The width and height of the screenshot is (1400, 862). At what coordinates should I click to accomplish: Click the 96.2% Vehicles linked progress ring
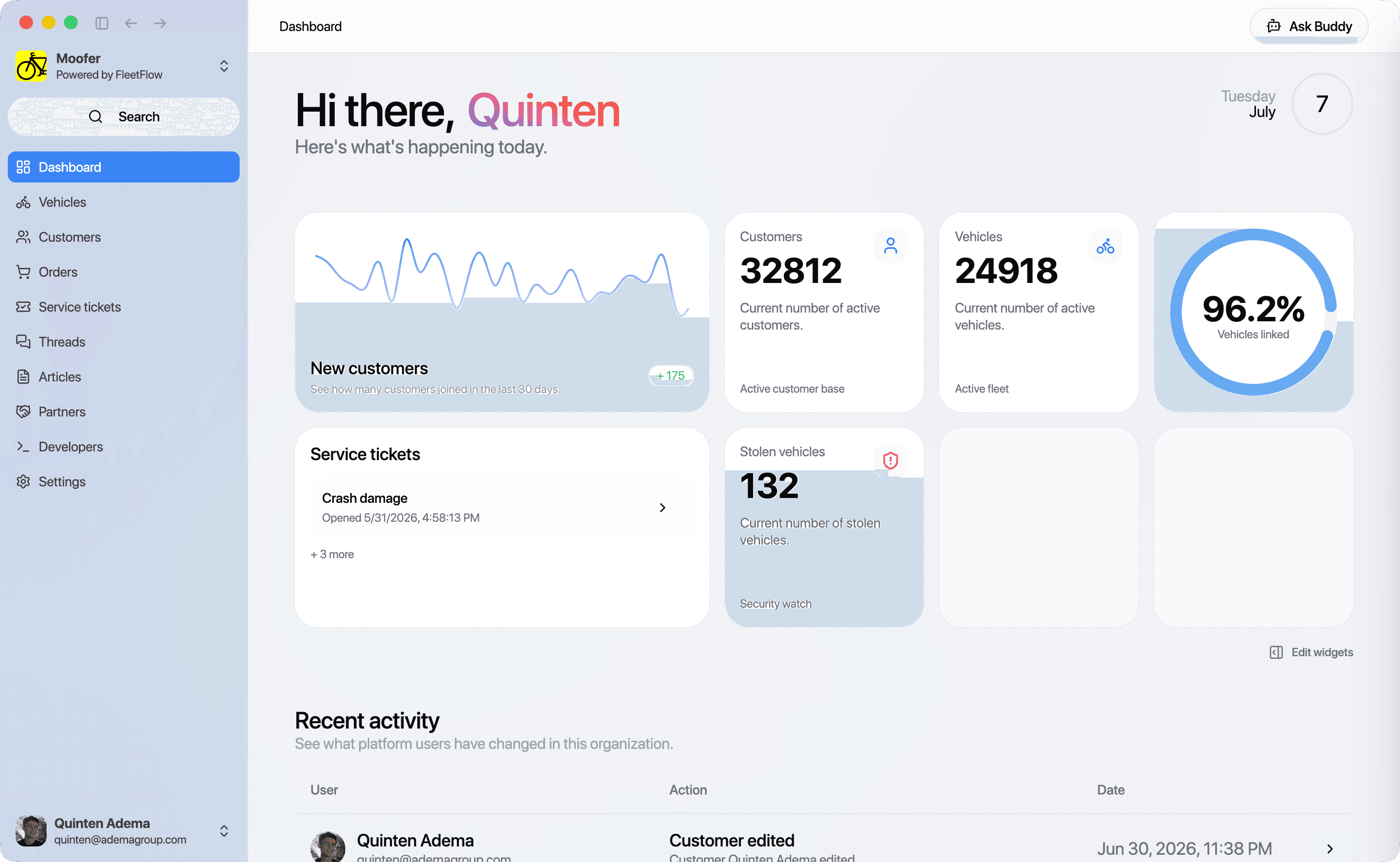click(1253, 312)
